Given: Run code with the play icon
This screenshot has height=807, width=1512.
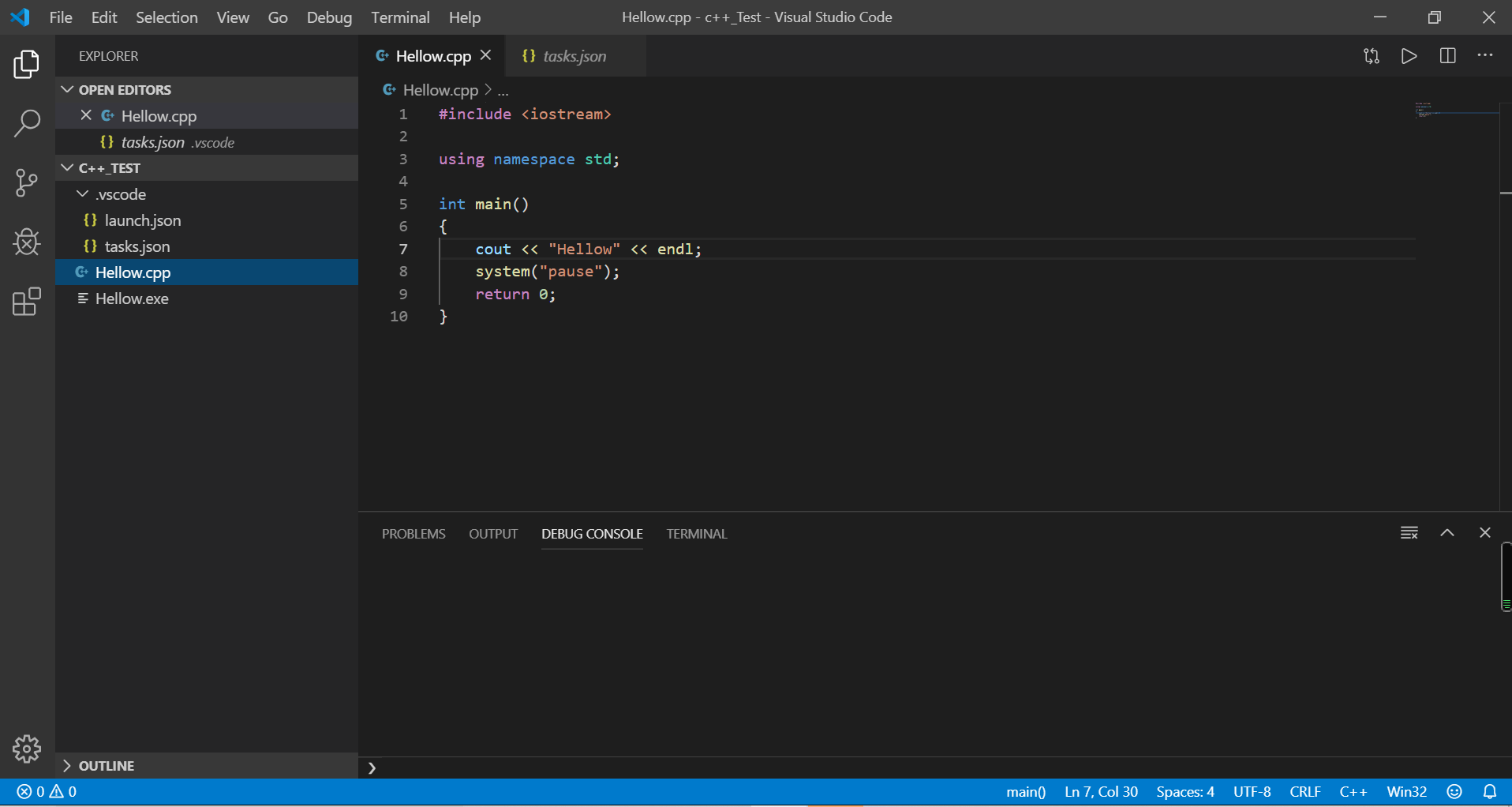Looking at the screenshot, I should (x=1409, y=56).
